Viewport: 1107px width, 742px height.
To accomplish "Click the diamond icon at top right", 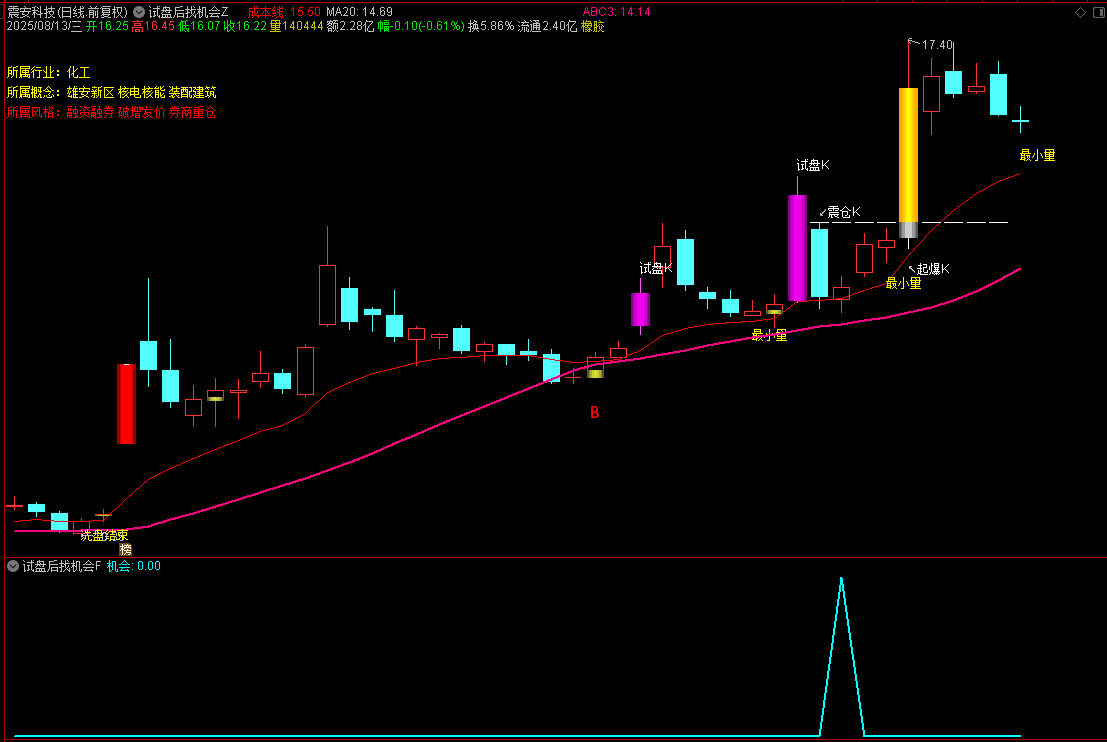I will 1080,12.
